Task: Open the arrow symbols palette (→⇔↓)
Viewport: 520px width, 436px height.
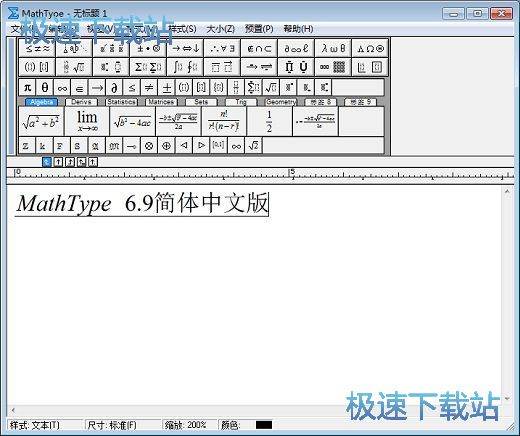Action: [185, 48]
